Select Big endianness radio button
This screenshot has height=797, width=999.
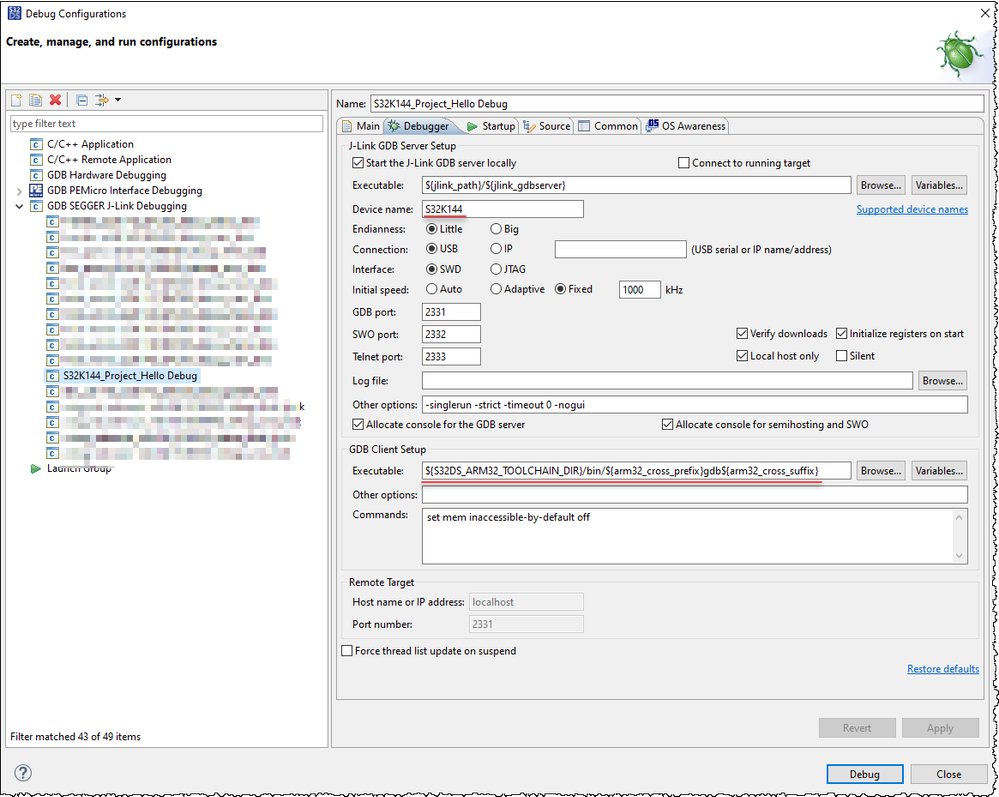pyautogui.click(x=496, y=229)
